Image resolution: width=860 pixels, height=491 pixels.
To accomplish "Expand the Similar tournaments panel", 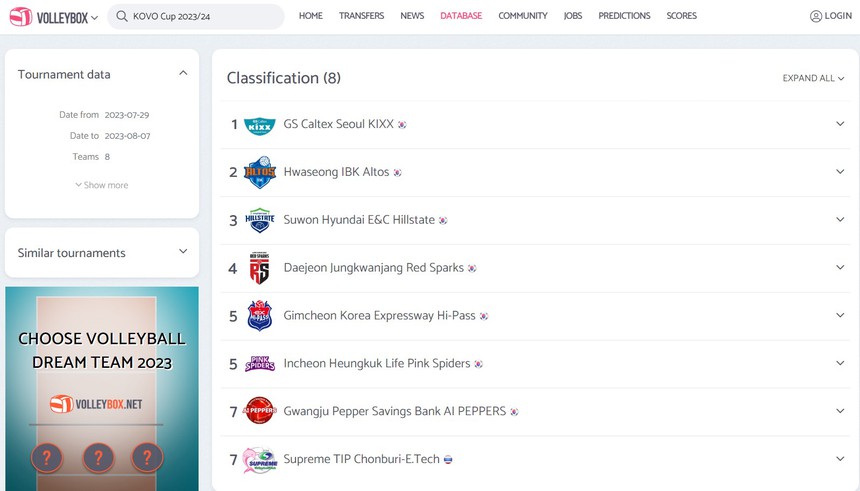I will coord(183,252).
